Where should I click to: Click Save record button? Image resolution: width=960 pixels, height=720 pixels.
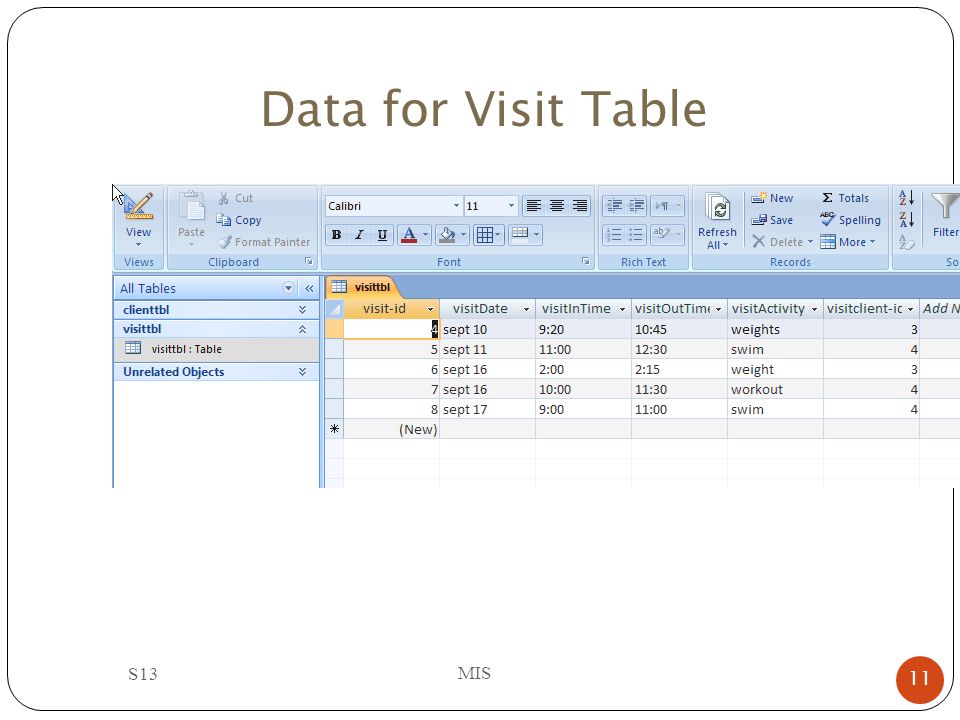[772, 220]
